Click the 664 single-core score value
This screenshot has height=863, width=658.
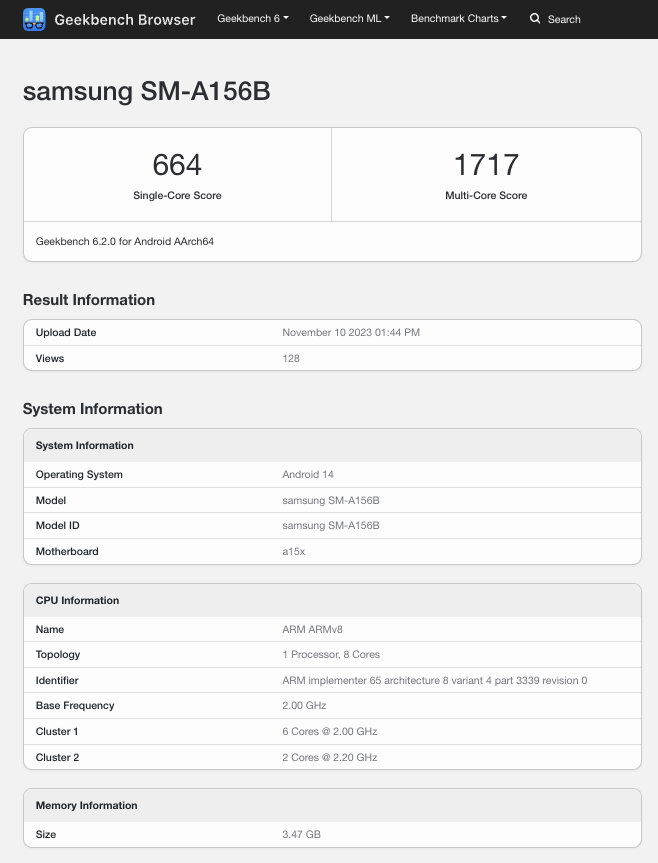pyautogui.click(x=177, y=165)
